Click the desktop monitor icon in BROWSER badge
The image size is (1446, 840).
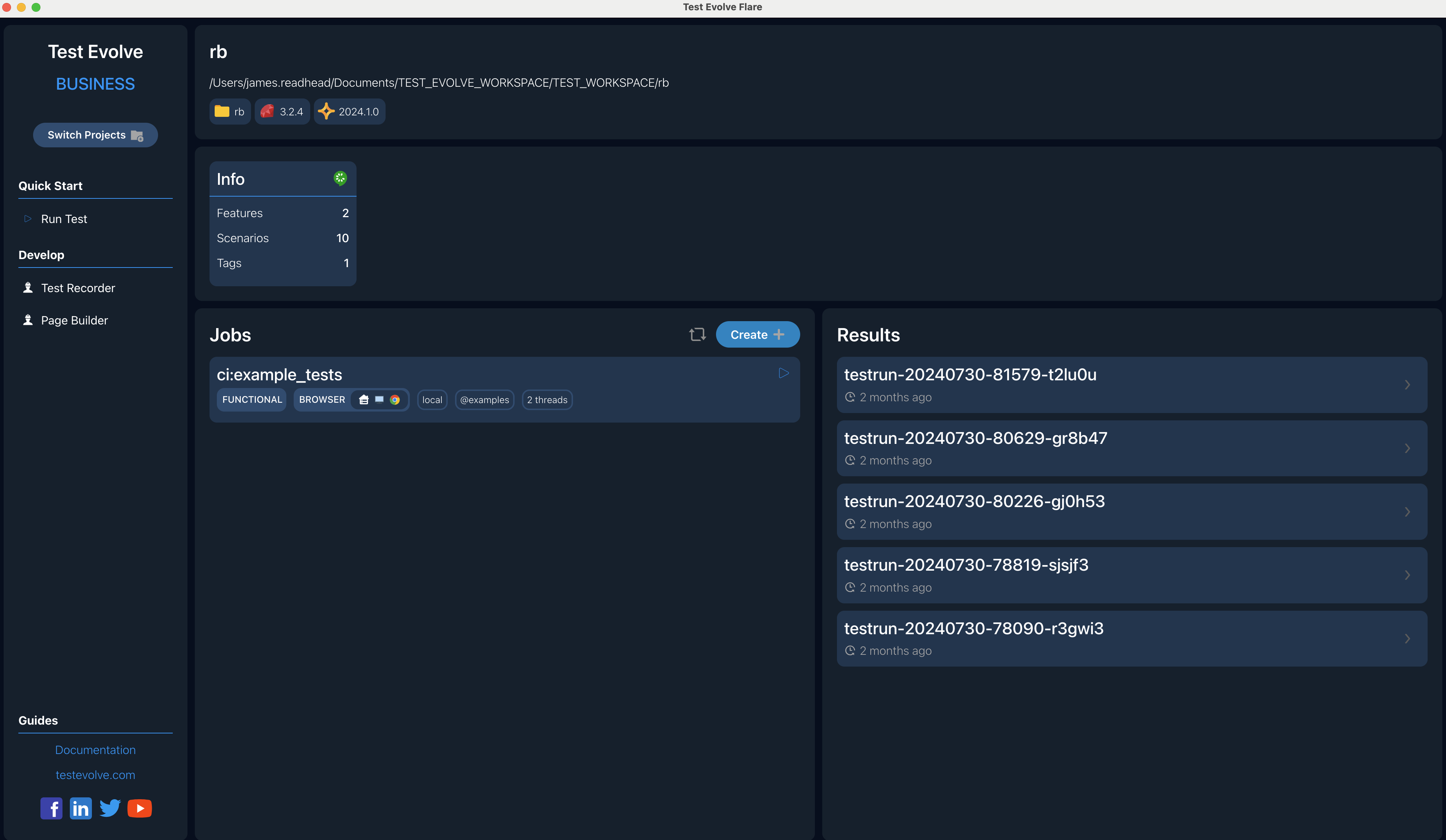[x=379, y=399]
